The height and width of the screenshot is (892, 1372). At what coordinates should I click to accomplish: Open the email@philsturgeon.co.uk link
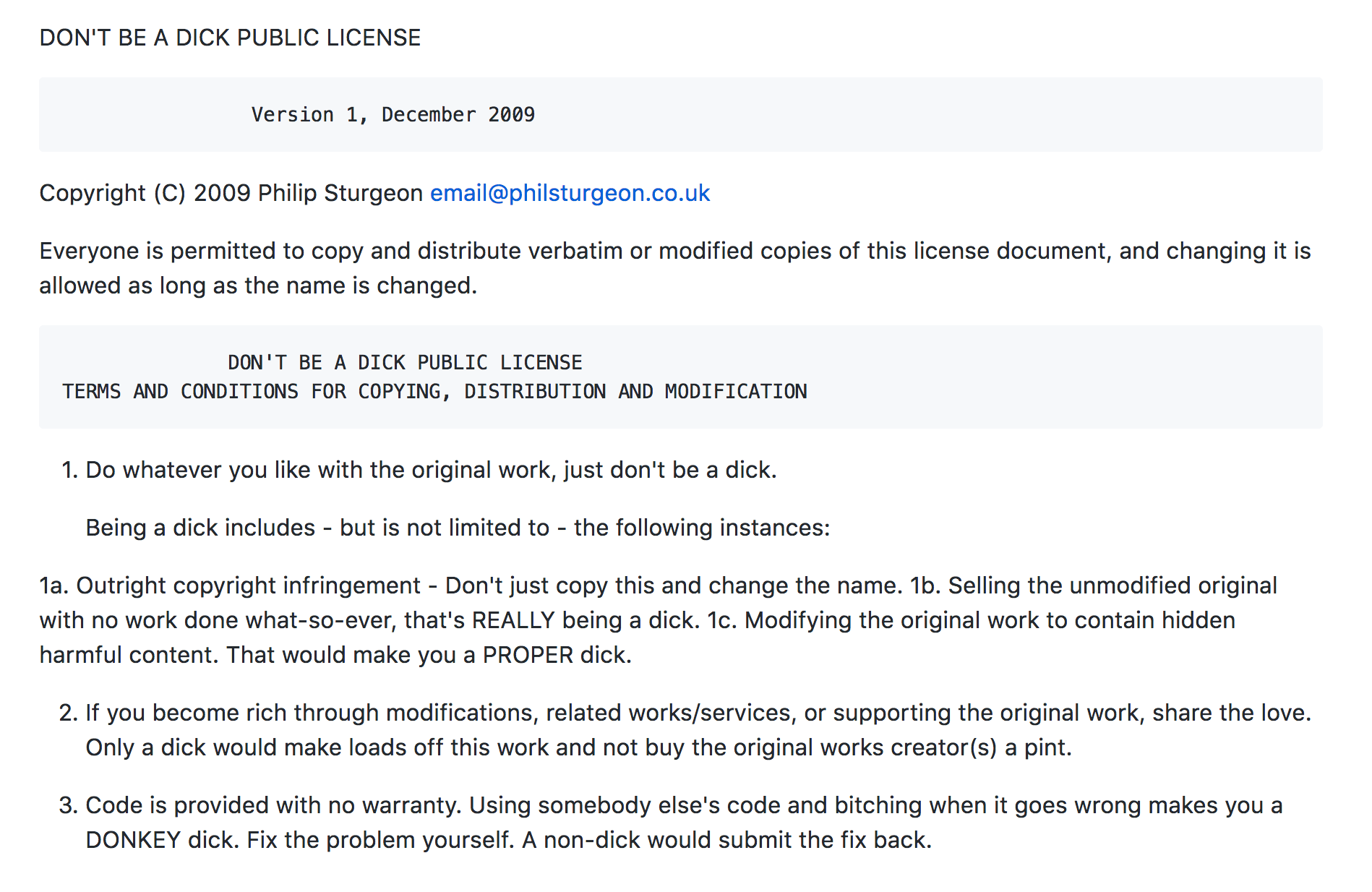coord(570,194)
